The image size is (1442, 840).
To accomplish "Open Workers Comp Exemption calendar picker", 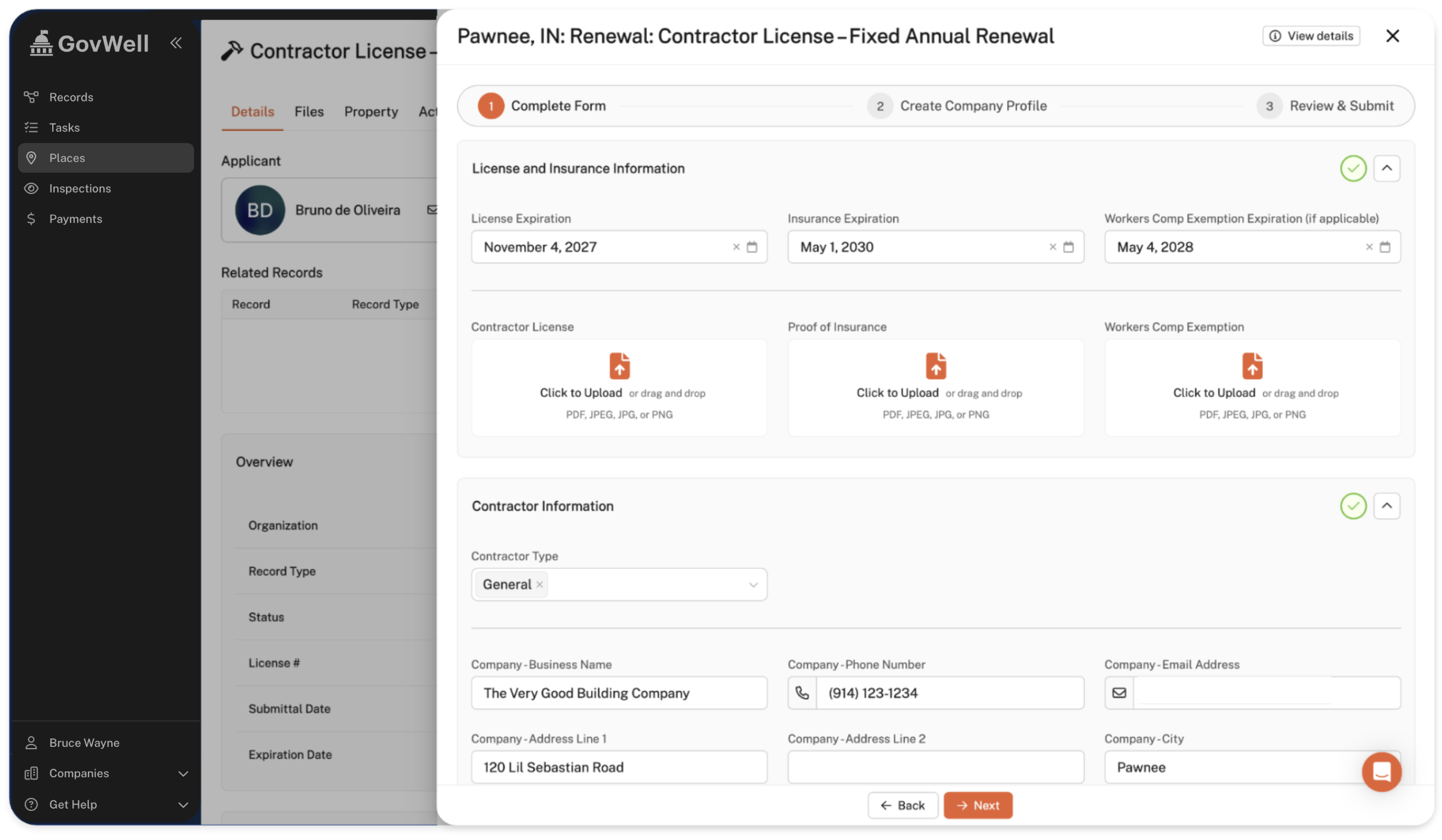I will click(1384, 247).
